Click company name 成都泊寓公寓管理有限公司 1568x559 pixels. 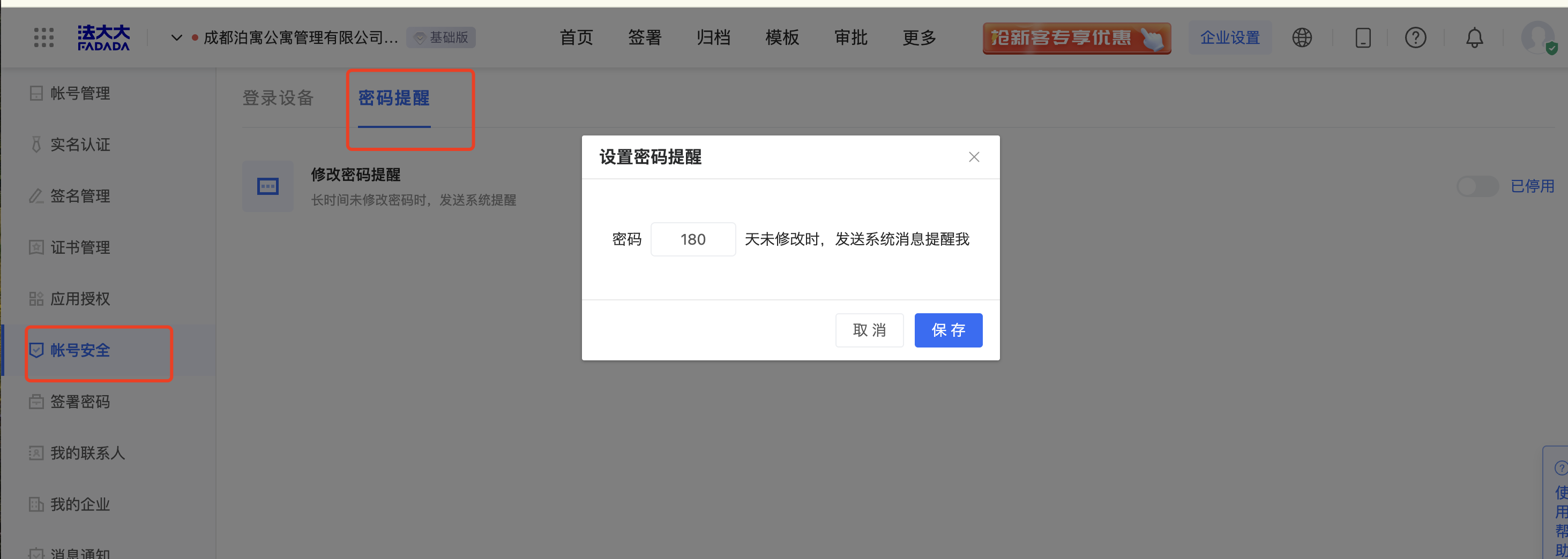pyautogui.click(x=300, y=37)
